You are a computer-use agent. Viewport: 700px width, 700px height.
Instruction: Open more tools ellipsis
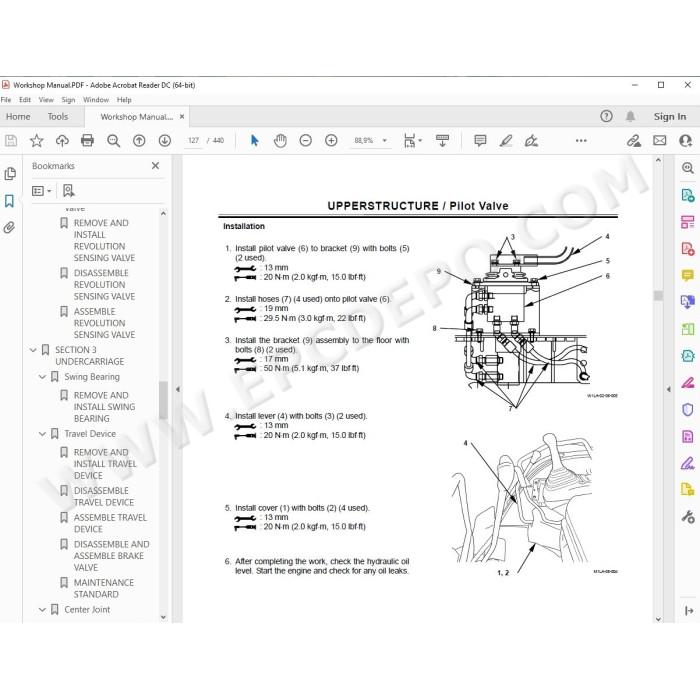[581, 141]
